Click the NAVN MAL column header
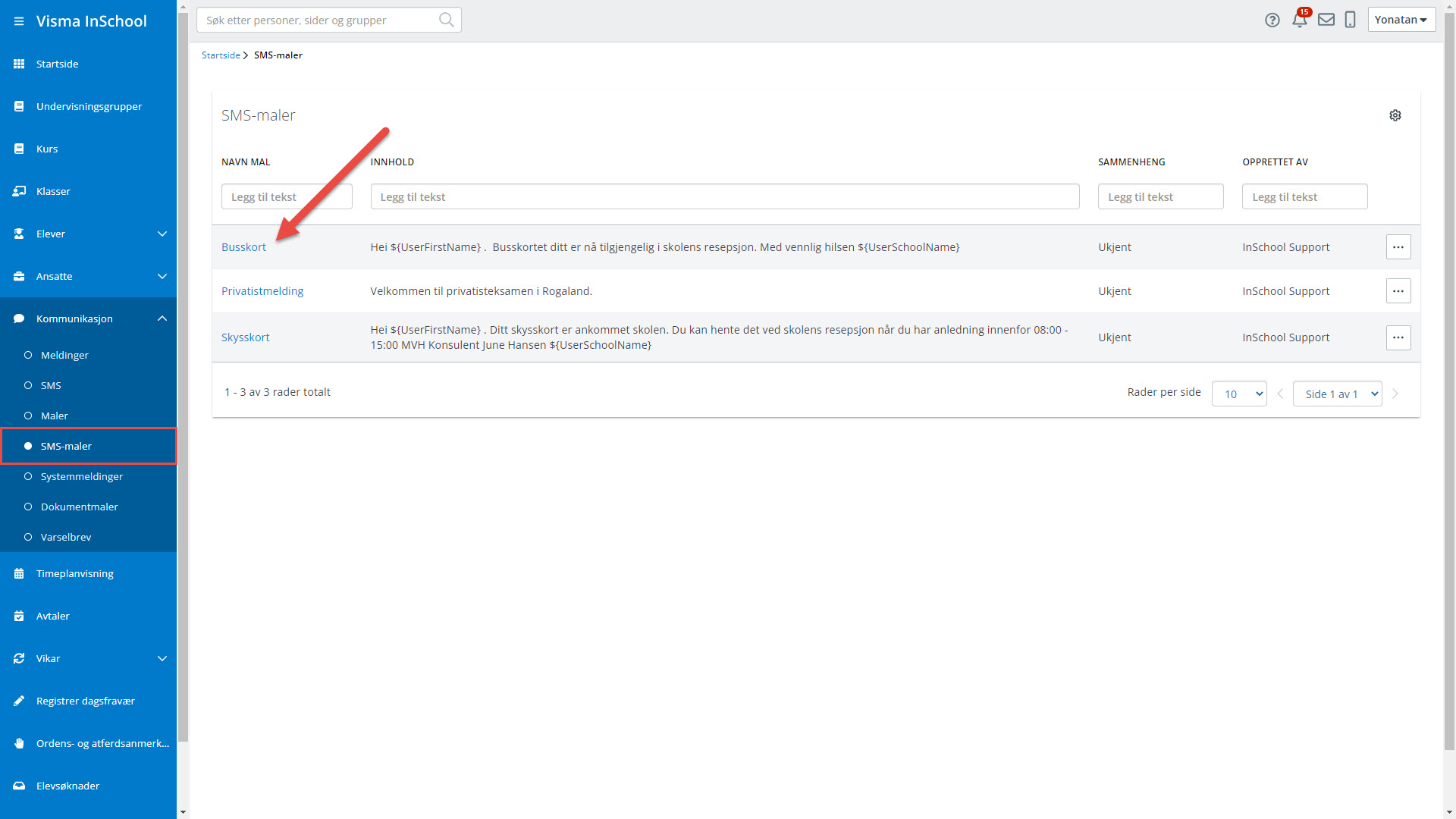 246,162
